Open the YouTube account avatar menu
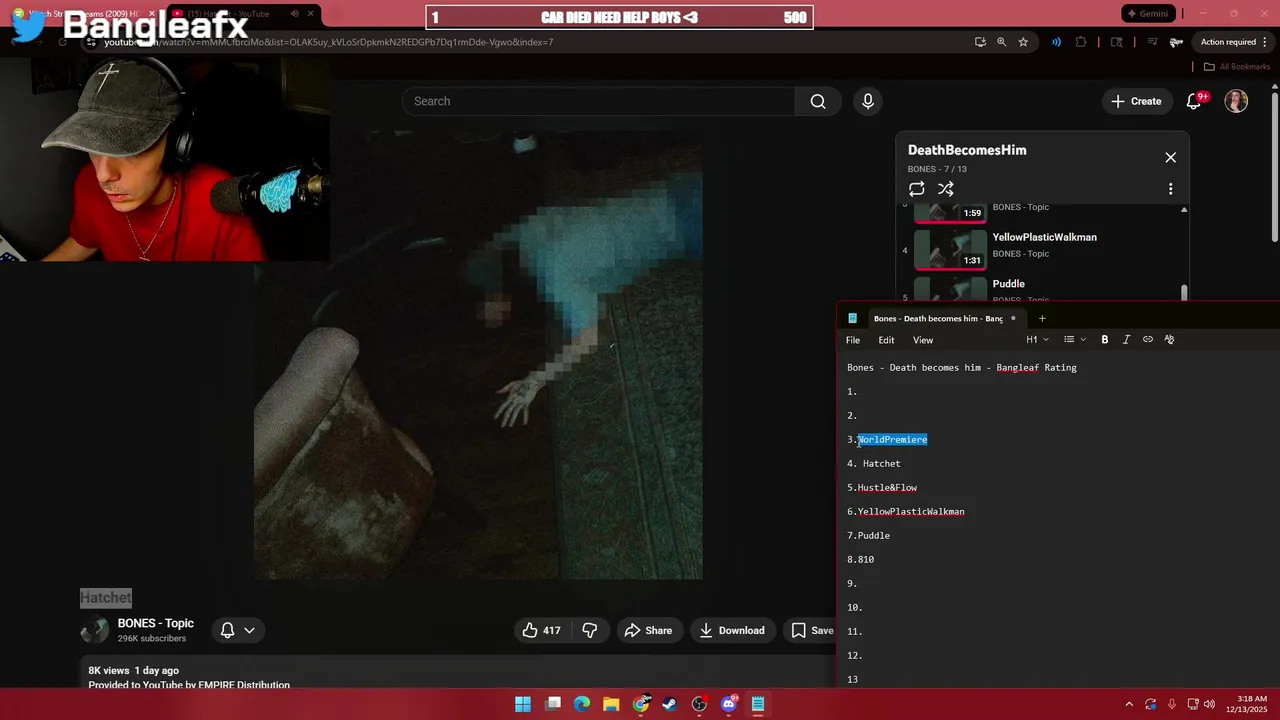1280x720 pixels. click(x=1236, y=101)
